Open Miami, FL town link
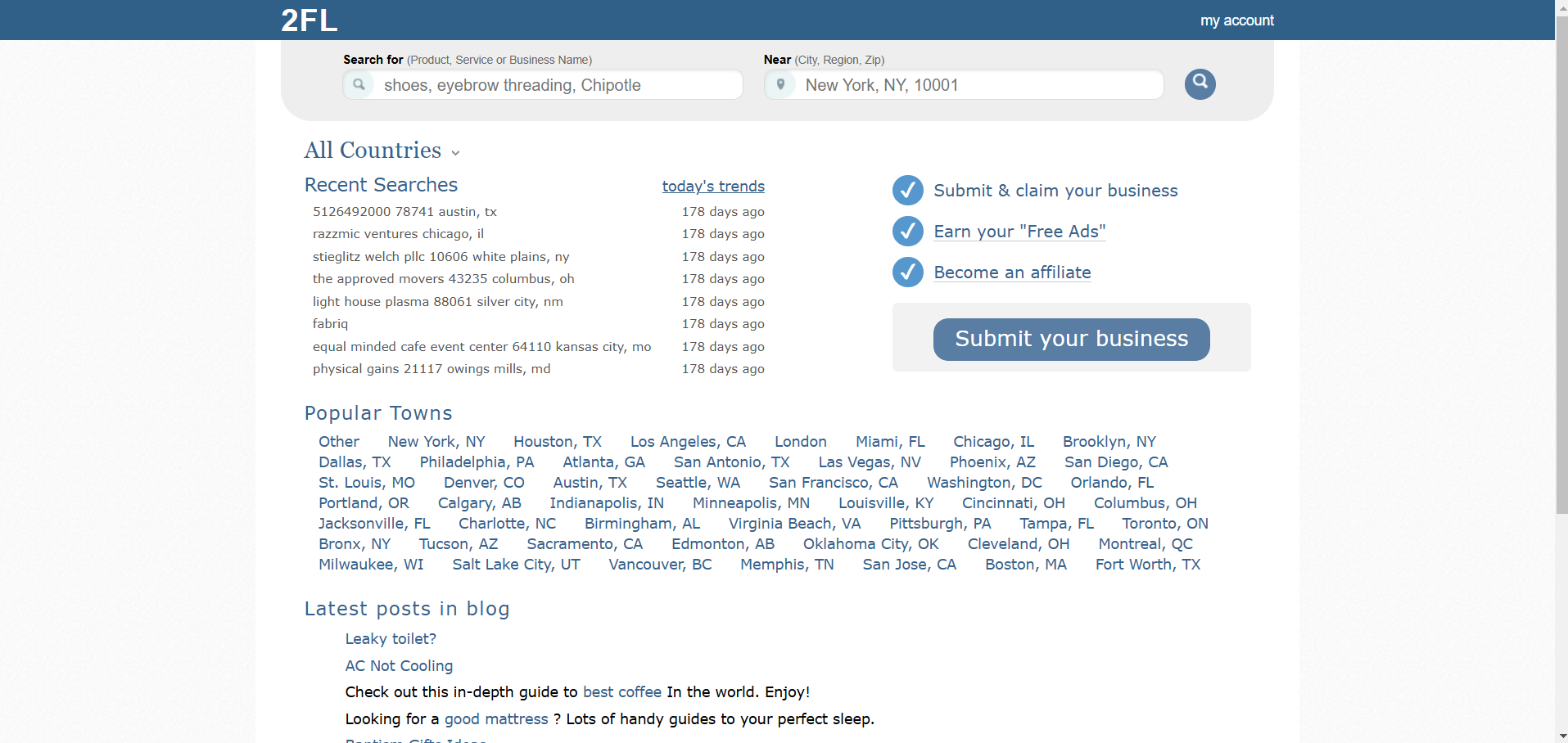Viewport: 1568px width, 743px height. point(890,442)
